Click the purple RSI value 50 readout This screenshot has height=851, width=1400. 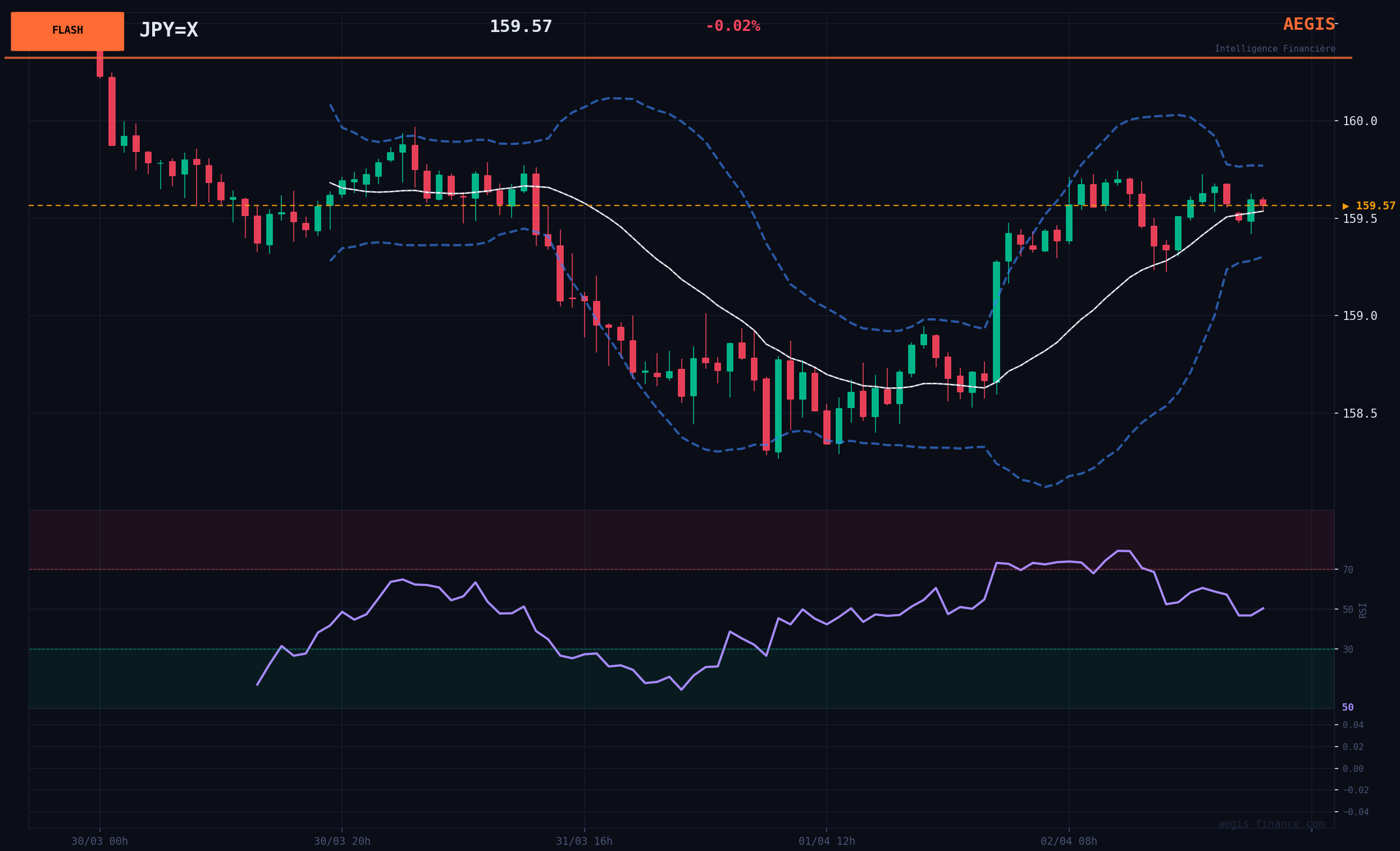(x=1348, y=708)
